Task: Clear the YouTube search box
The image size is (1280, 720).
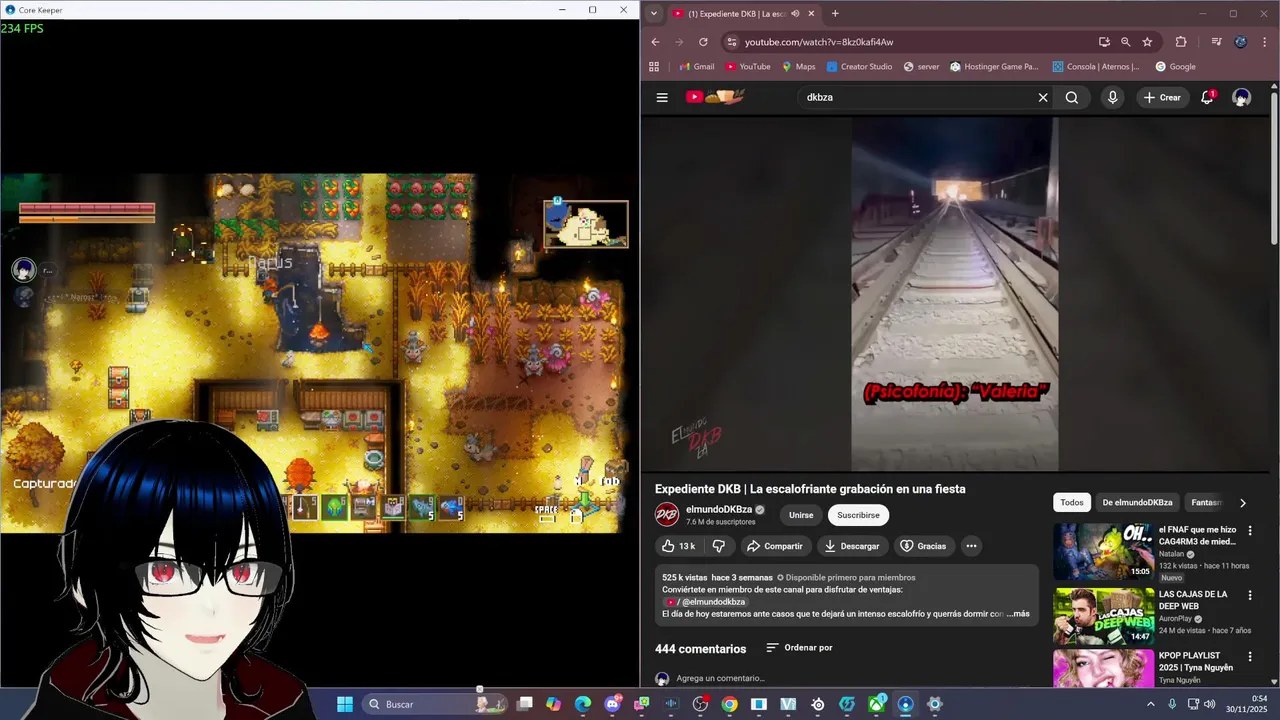Action: tap(1043, 97)
